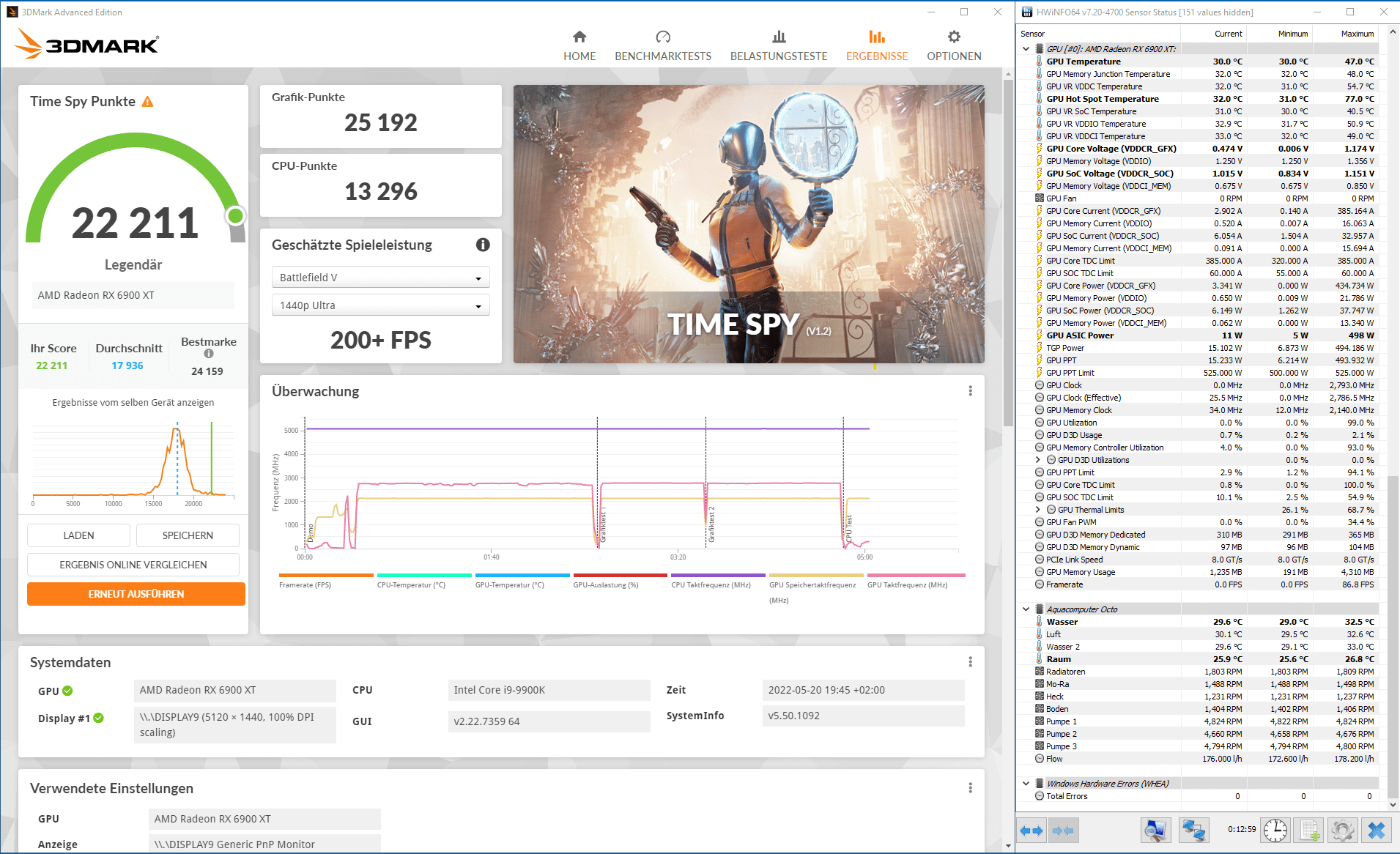Click ERGEBNIS ONLINE VERGLEICHEN button
Viewport: 1400px width, 854px height.
(133, 565)
